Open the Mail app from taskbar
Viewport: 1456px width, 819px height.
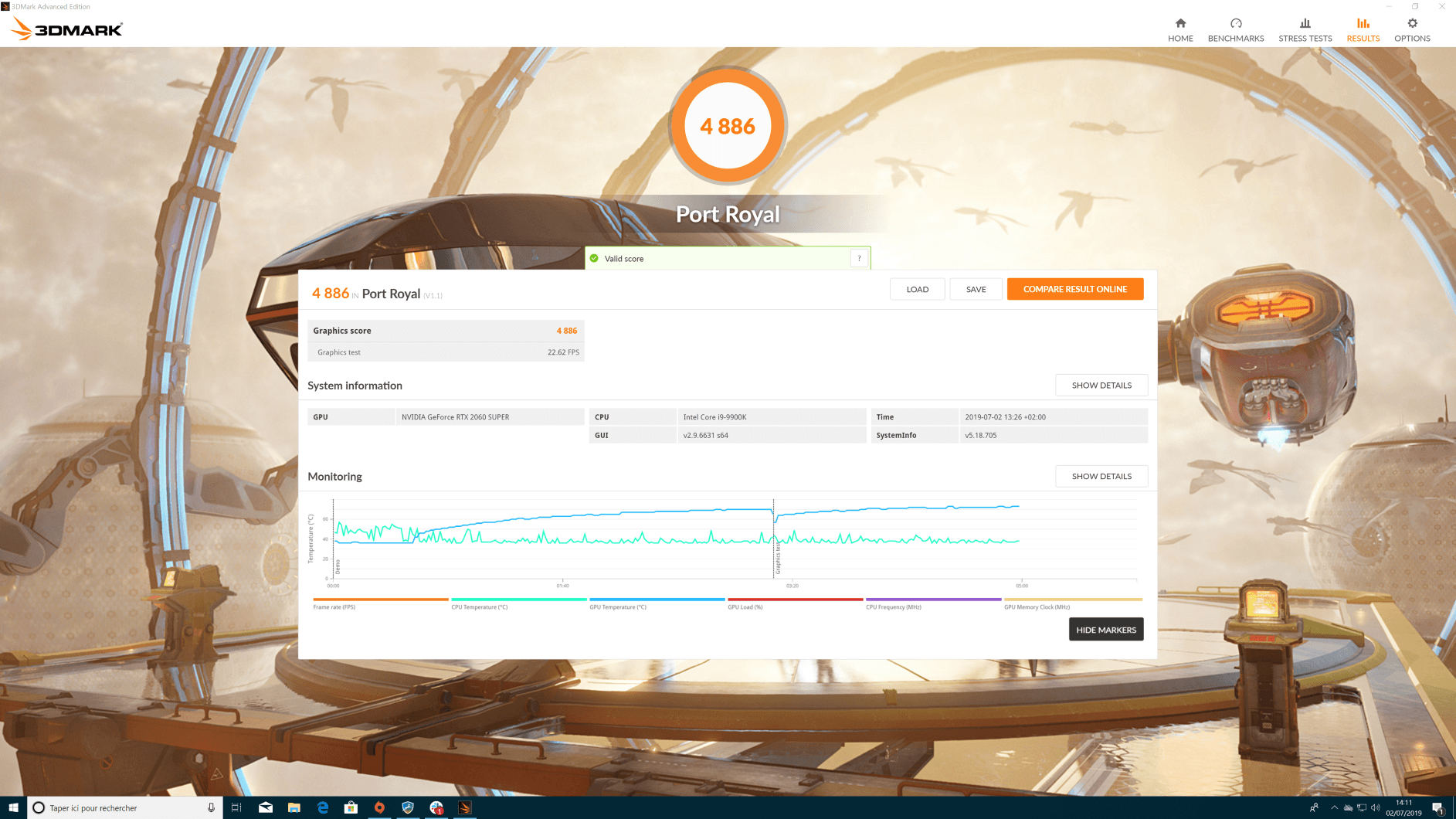pos(266,807)
